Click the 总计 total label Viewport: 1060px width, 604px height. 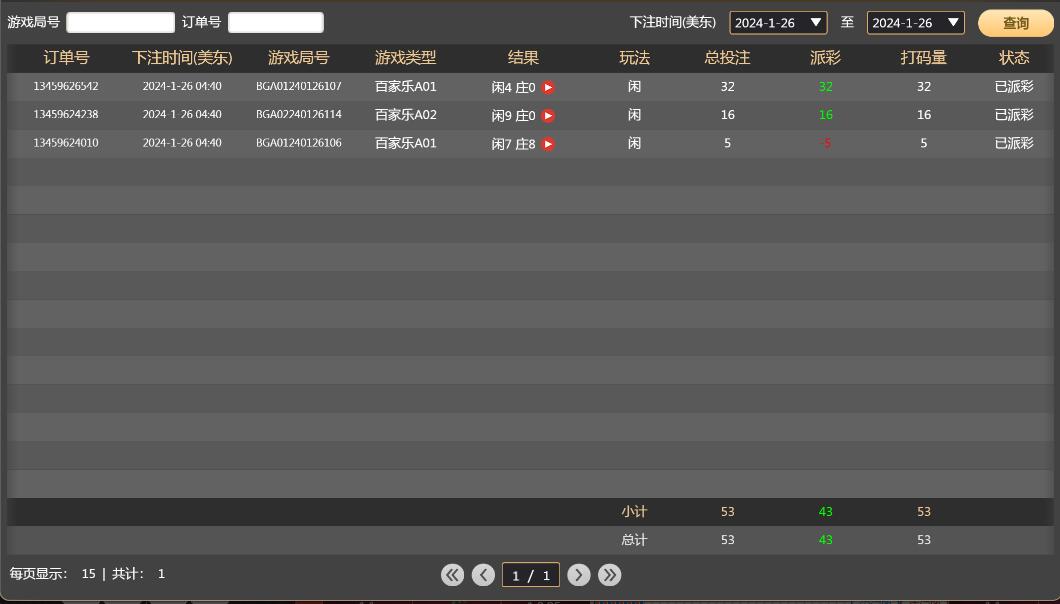coord(634,540)
